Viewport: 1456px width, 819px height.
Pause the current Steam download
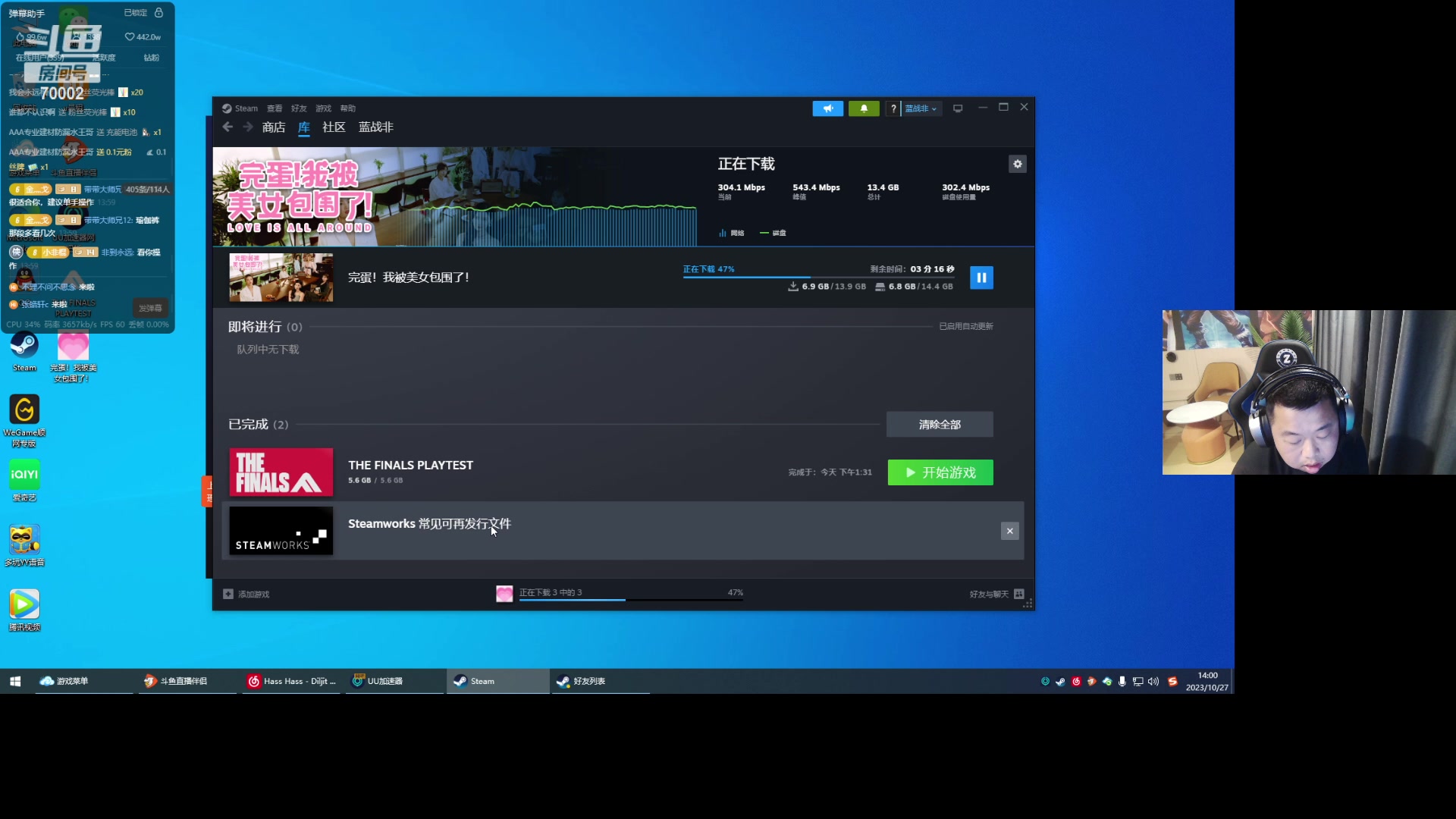pos(981,278)
